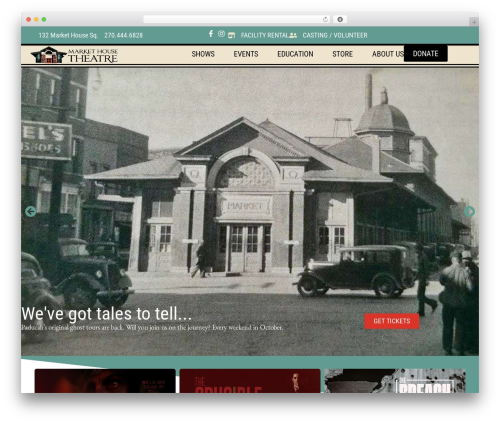
Task: Go to previous slide arrow
Action: tap(31, 211)
